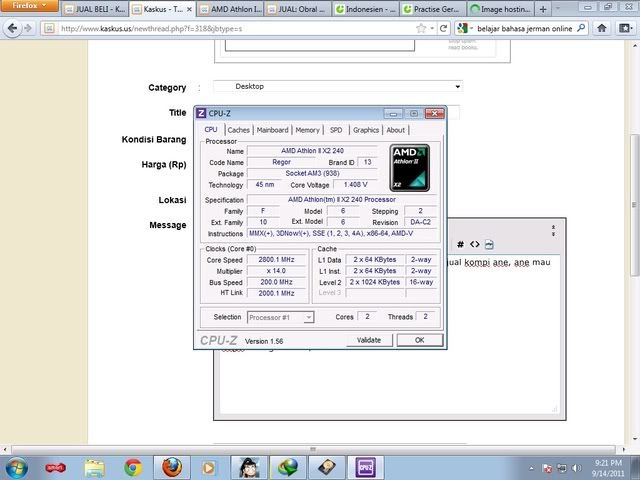Click the Name field AMD Athlon II X2 240
Image resolution: width=640 pixels, height=480 pixels.
[312, 151]
